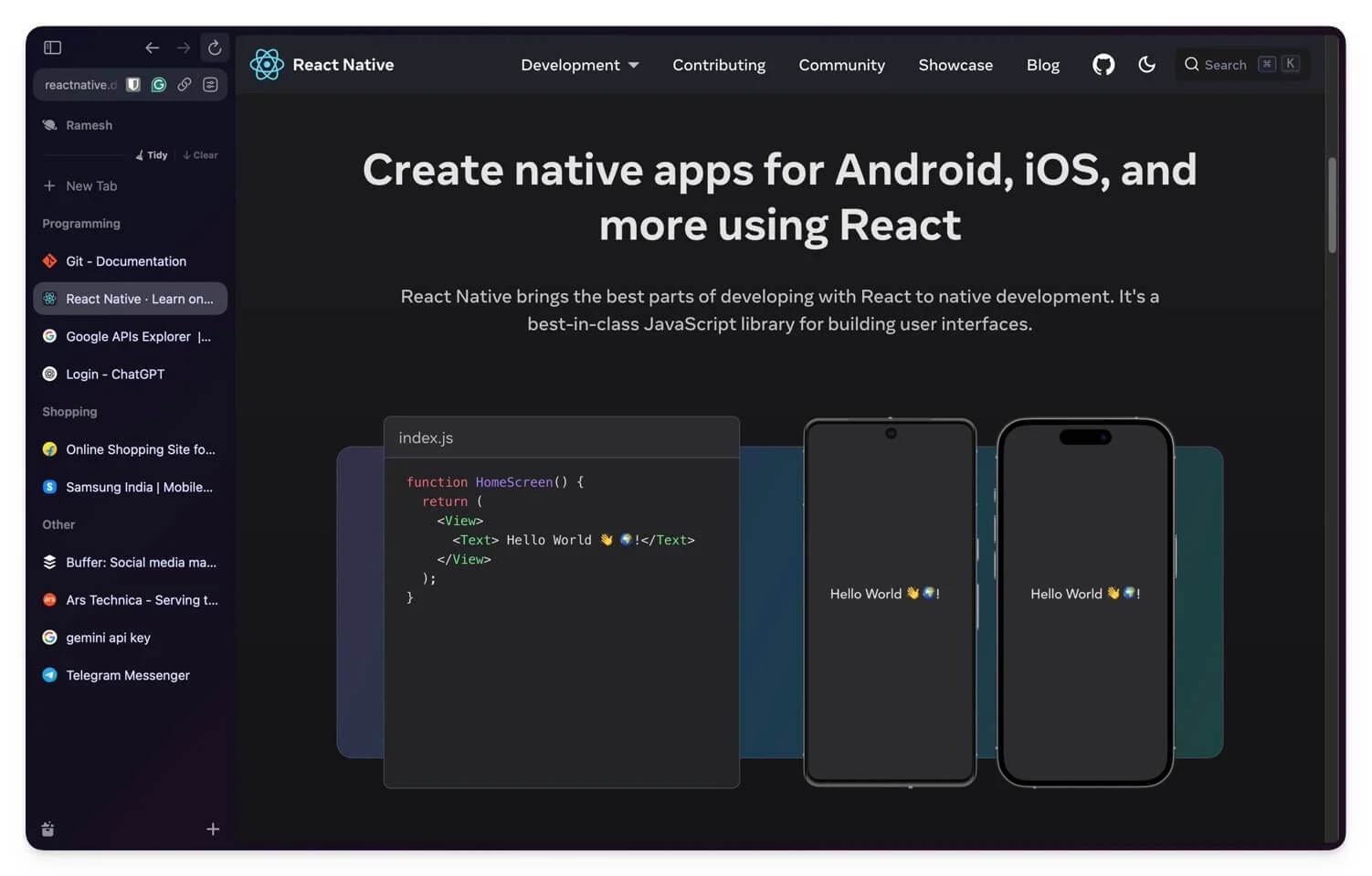Click the Ramesh planet icon
The image size is (1372, 876).
click(49, 125)
